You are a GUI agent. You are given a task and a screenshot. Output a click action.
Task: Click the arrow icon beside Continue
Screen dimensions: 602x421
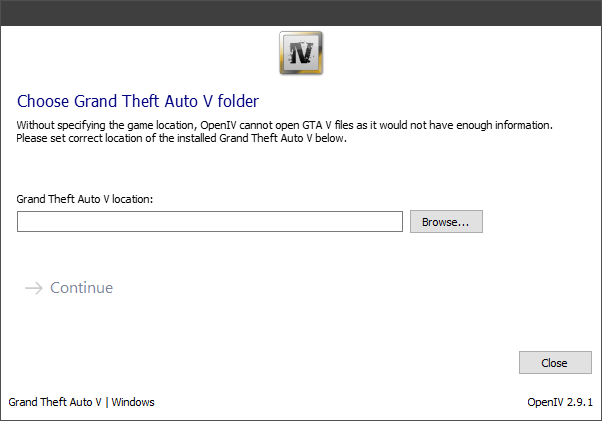click(34, 288)
